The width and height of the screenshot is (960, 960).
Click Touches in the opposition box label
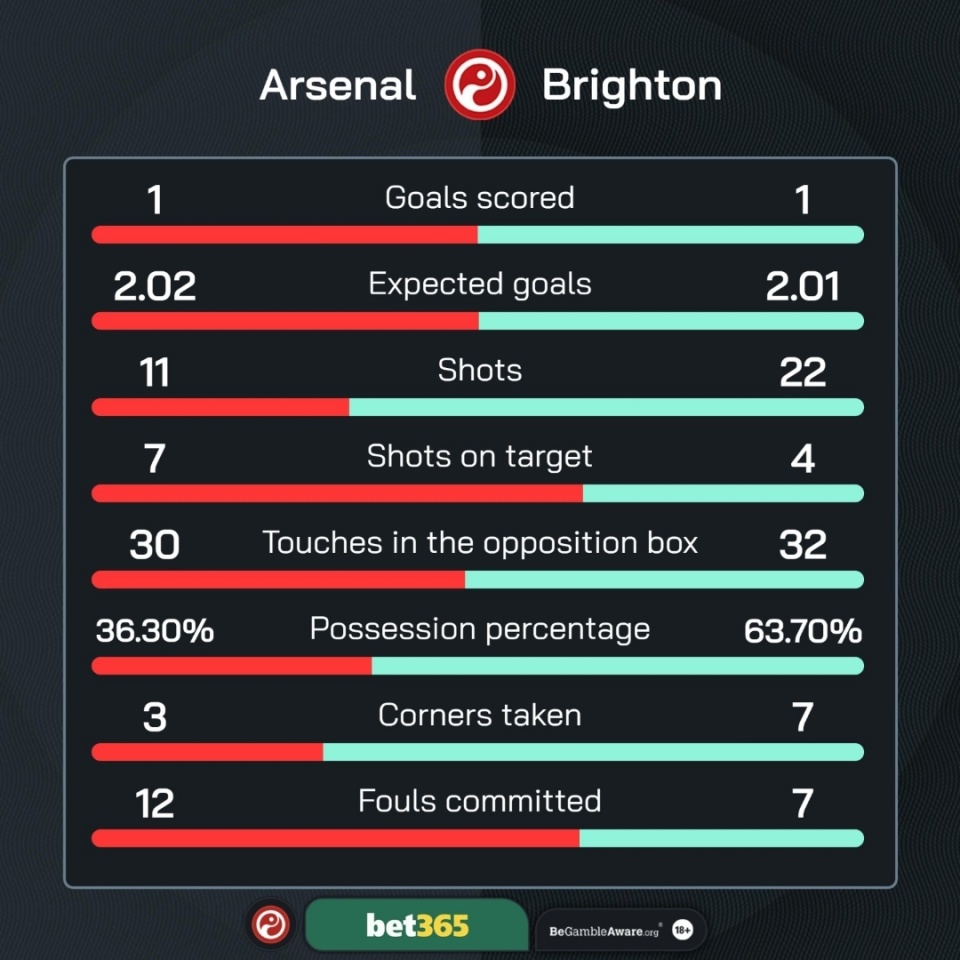(480, 544)
